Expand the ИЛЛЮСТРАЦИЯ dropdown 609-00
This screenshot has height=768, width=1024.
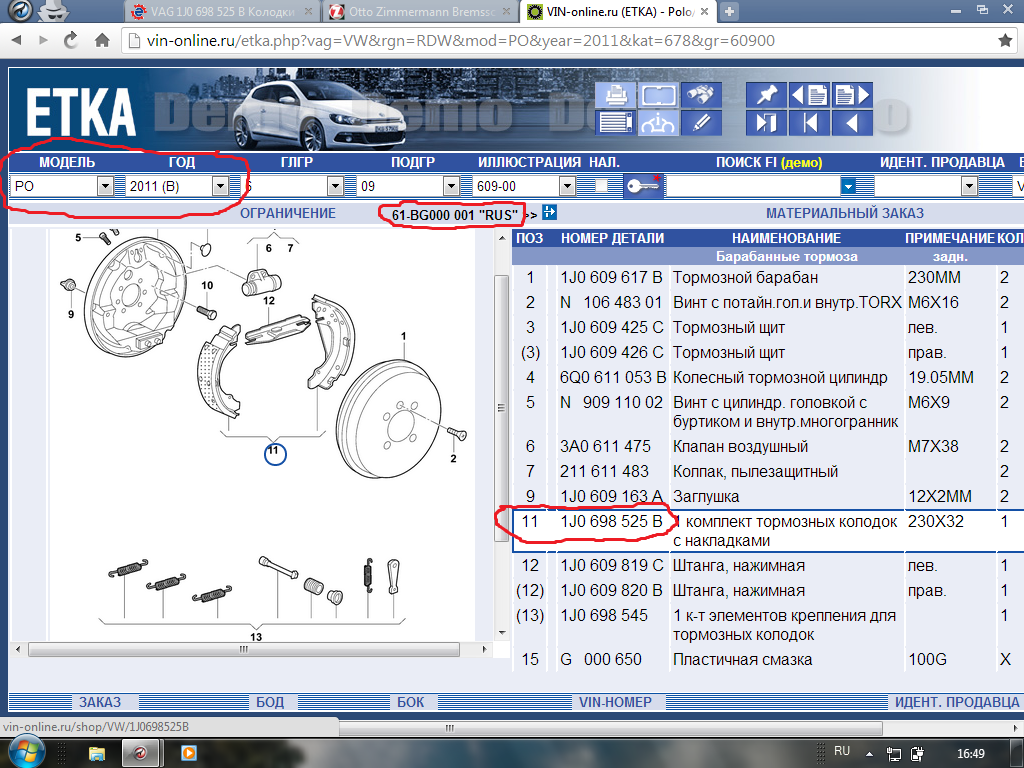pos(567,186)
